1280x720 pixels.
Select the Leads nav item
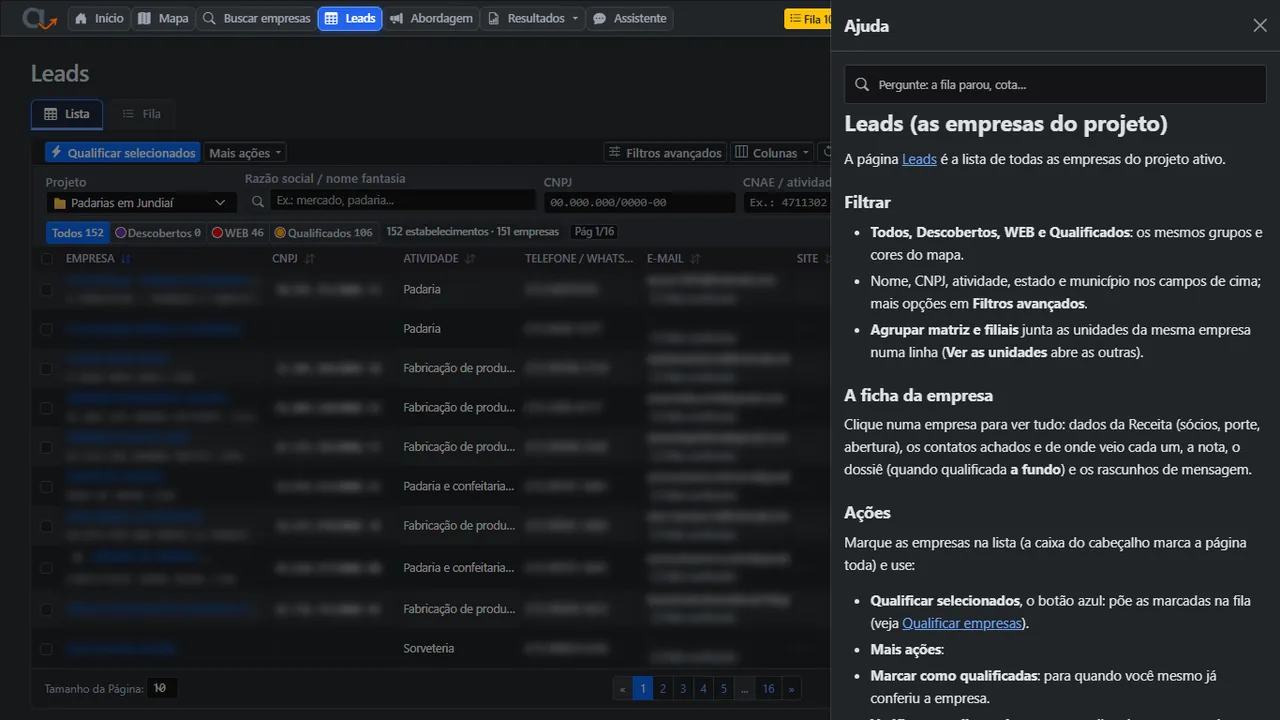point(350,18)
